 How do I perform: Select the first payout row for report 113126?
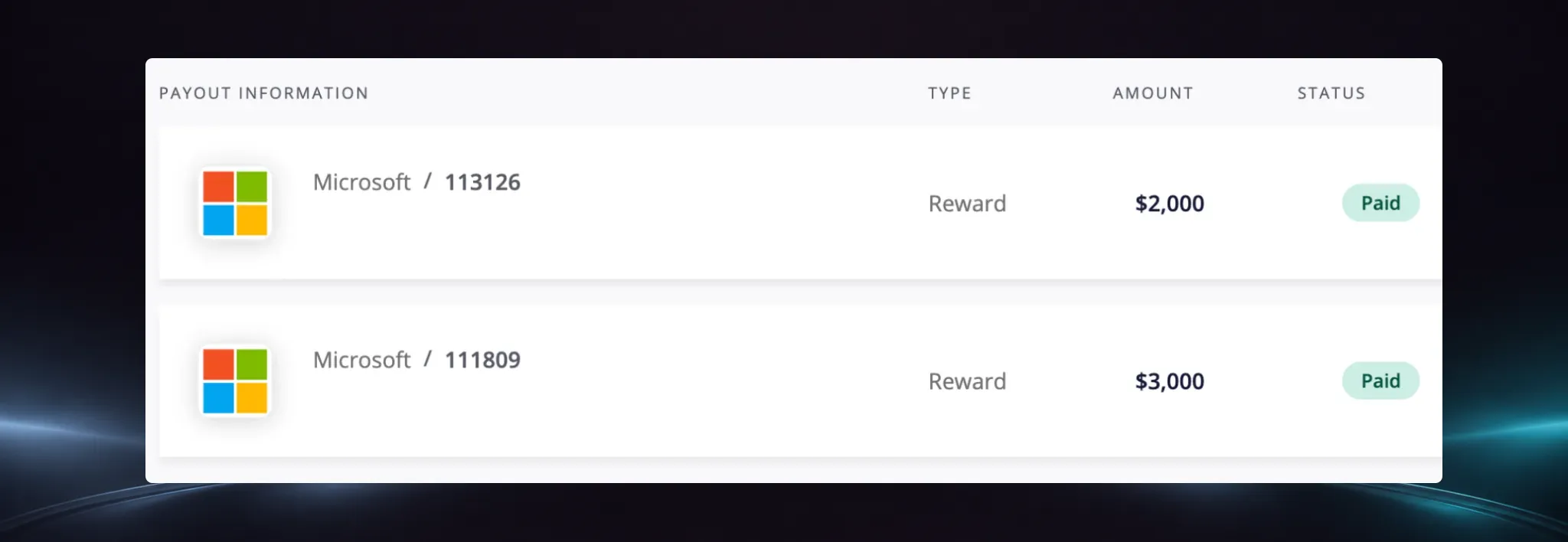click(x=800, y=203)
